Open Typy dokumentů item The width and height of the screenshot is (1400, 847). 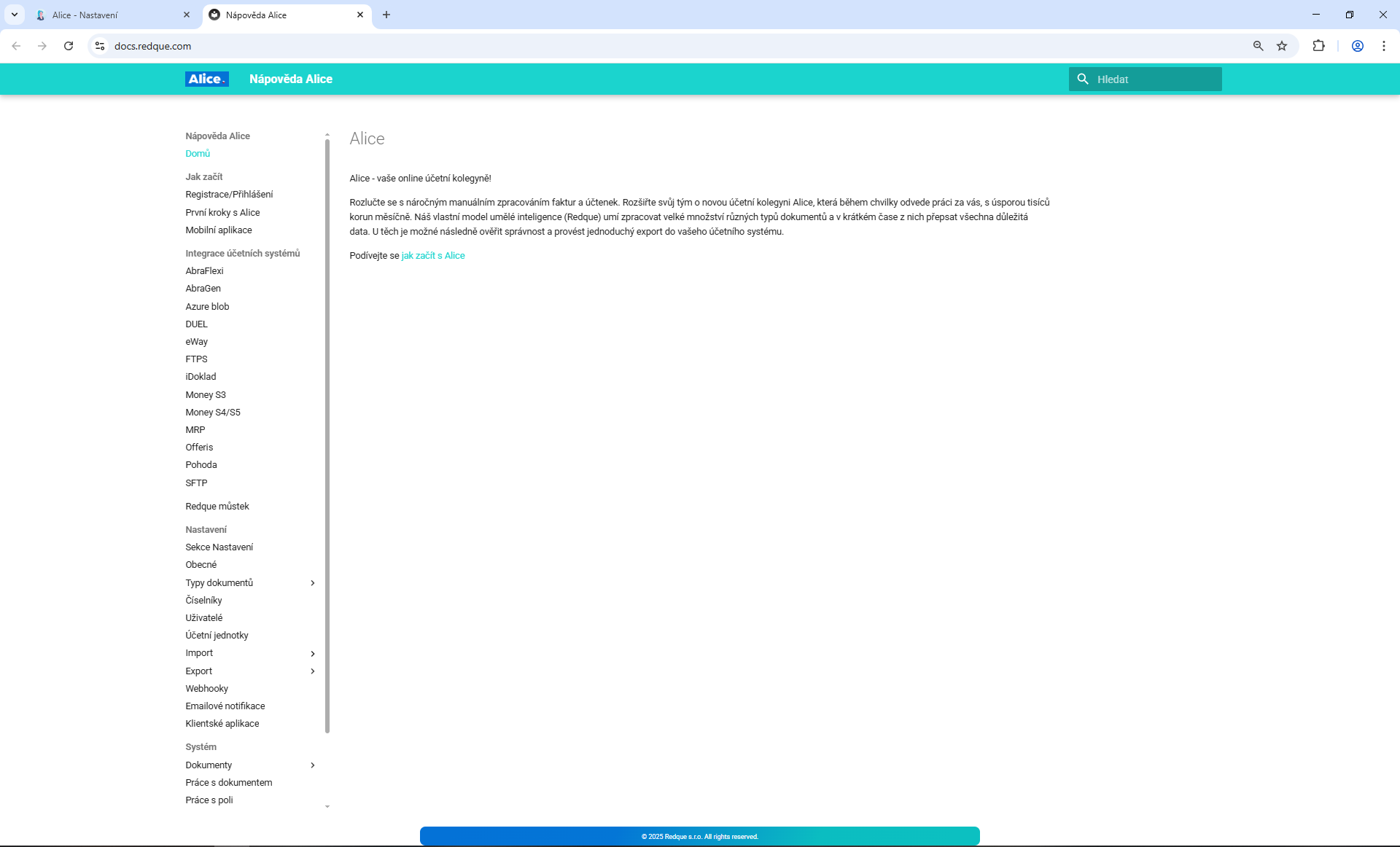click(x=219, y=583)
